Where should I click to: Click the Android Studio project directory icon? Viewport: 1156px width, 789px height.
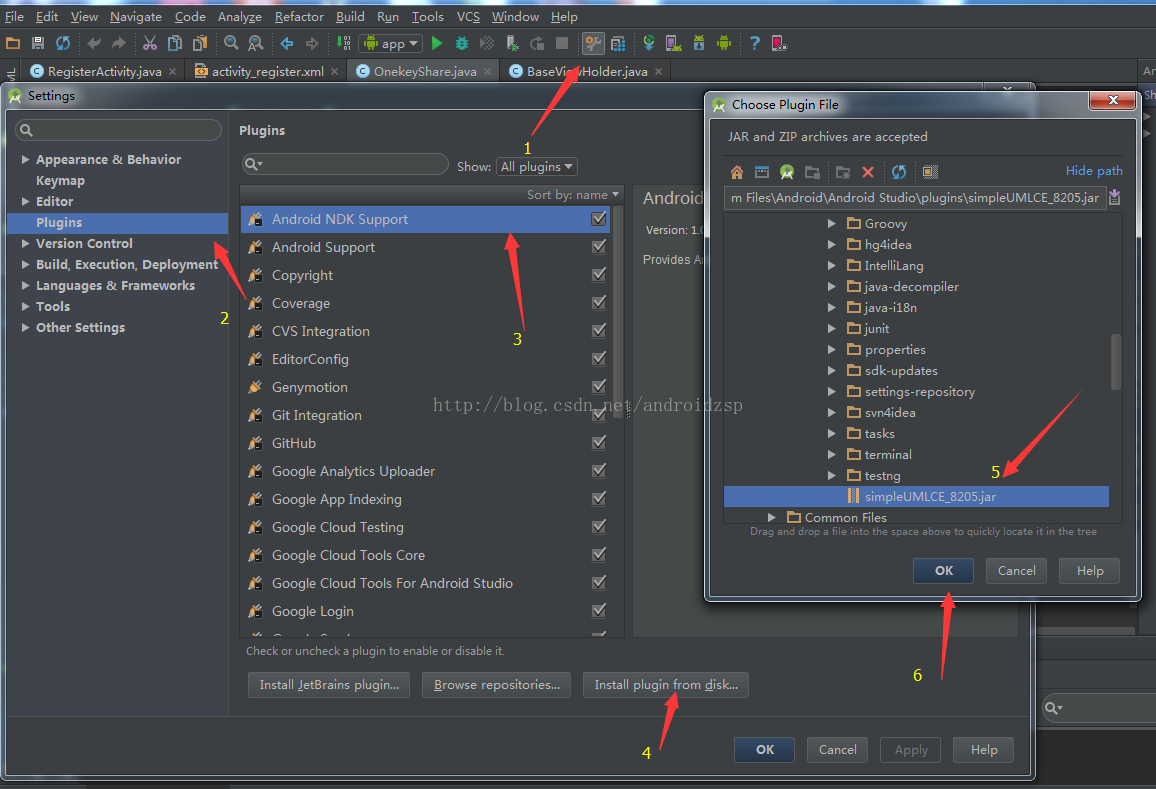pos(787,172)
